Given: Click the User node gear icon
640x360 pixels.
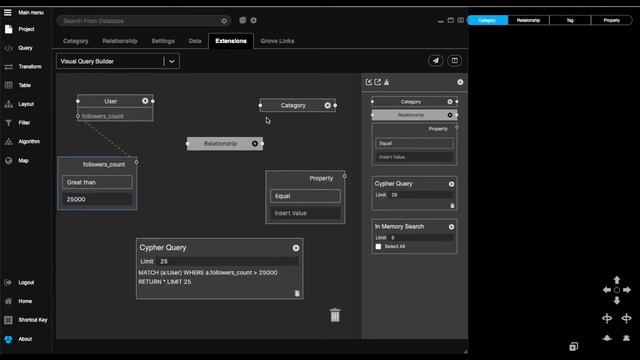Looking at the screenshot, I should click(x=145, y=101).
